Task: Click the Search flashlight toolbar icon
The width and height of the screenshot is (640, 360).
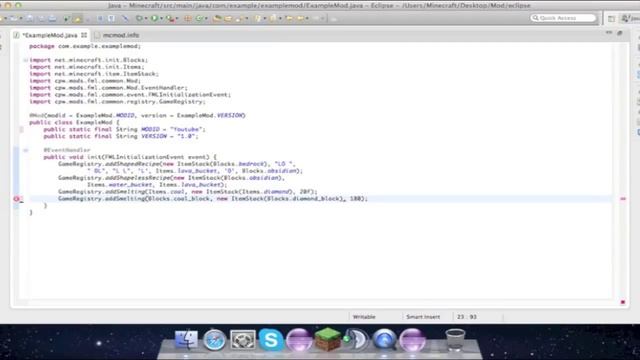Action: (240, 18)
